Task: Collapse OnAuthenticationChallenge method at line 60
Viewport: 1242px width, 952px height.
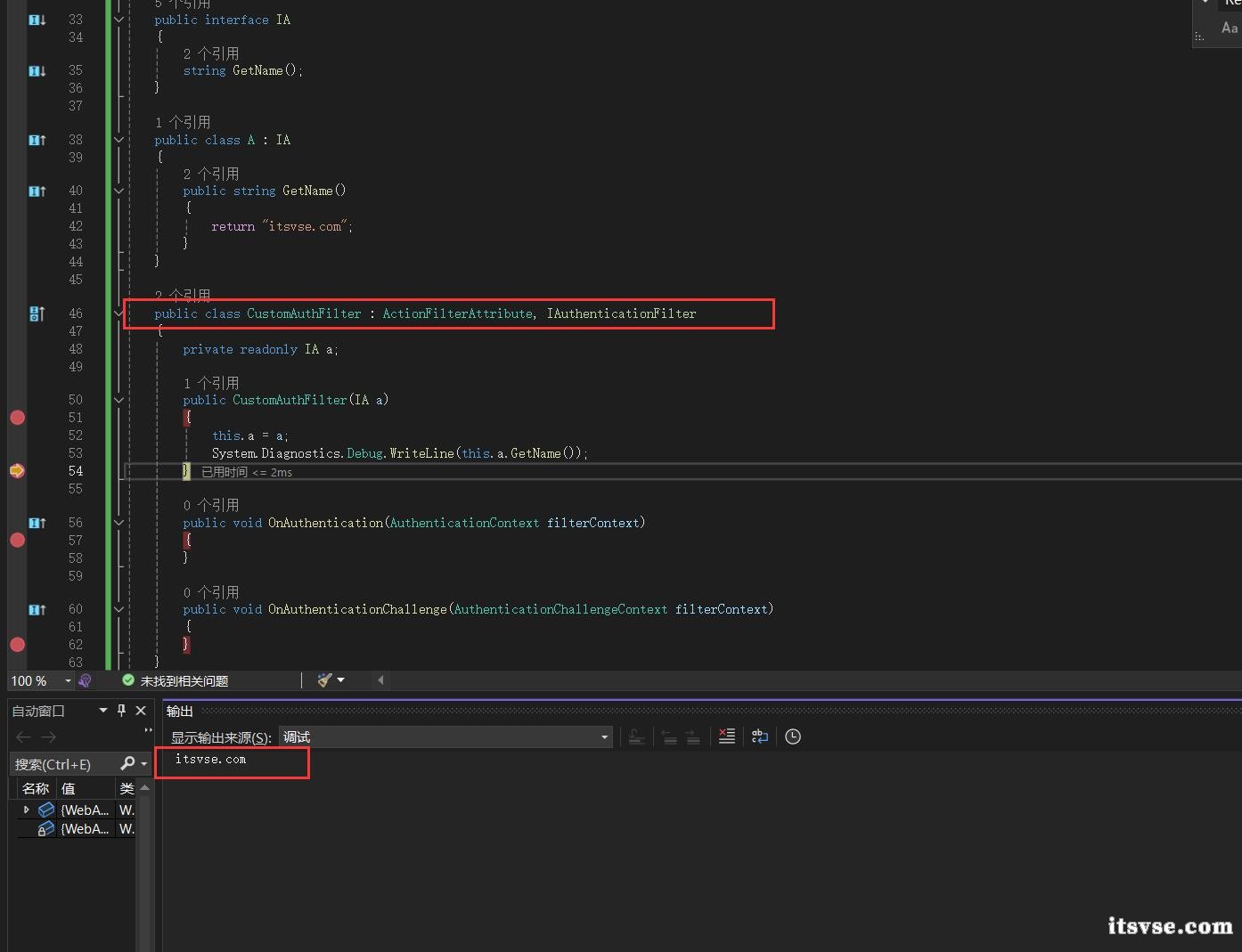Action: click(118, 609)
